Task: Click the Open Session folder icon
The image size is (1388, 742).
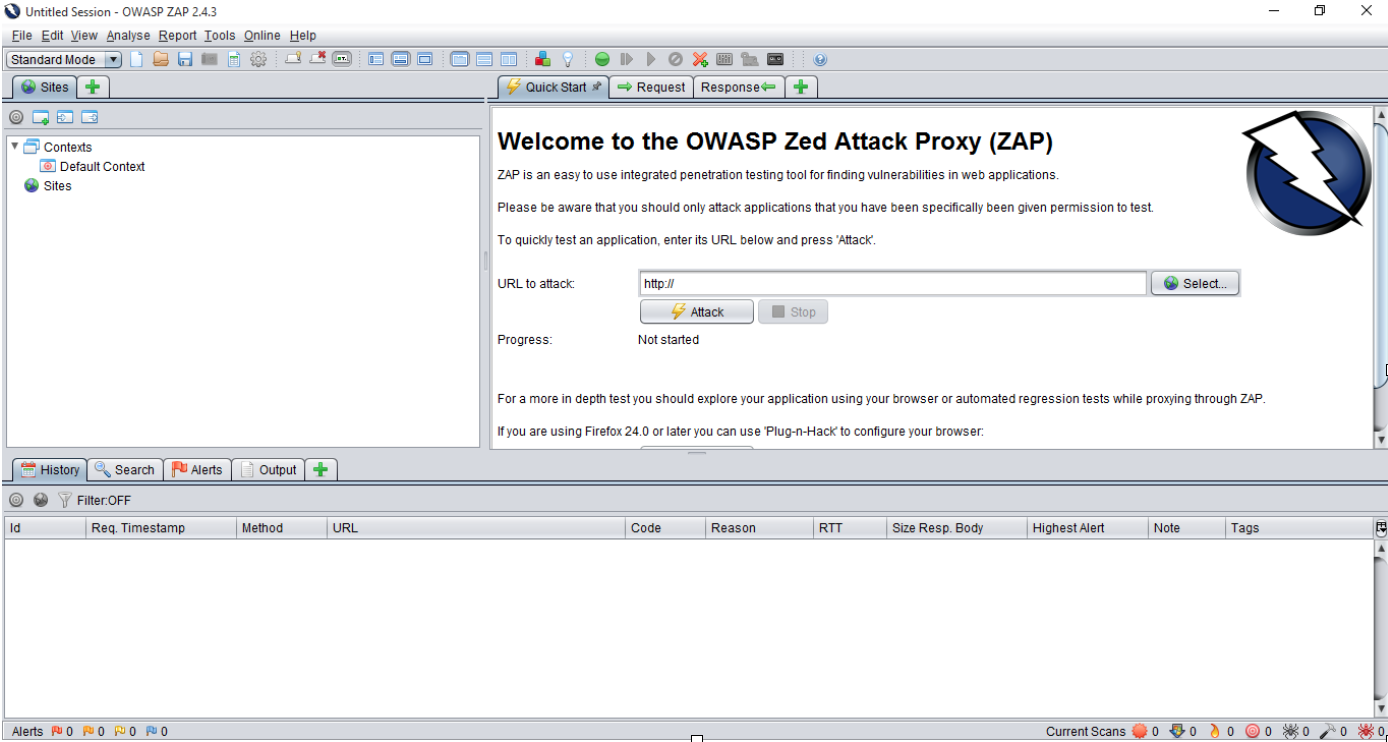Action: [x=160, y=60]
